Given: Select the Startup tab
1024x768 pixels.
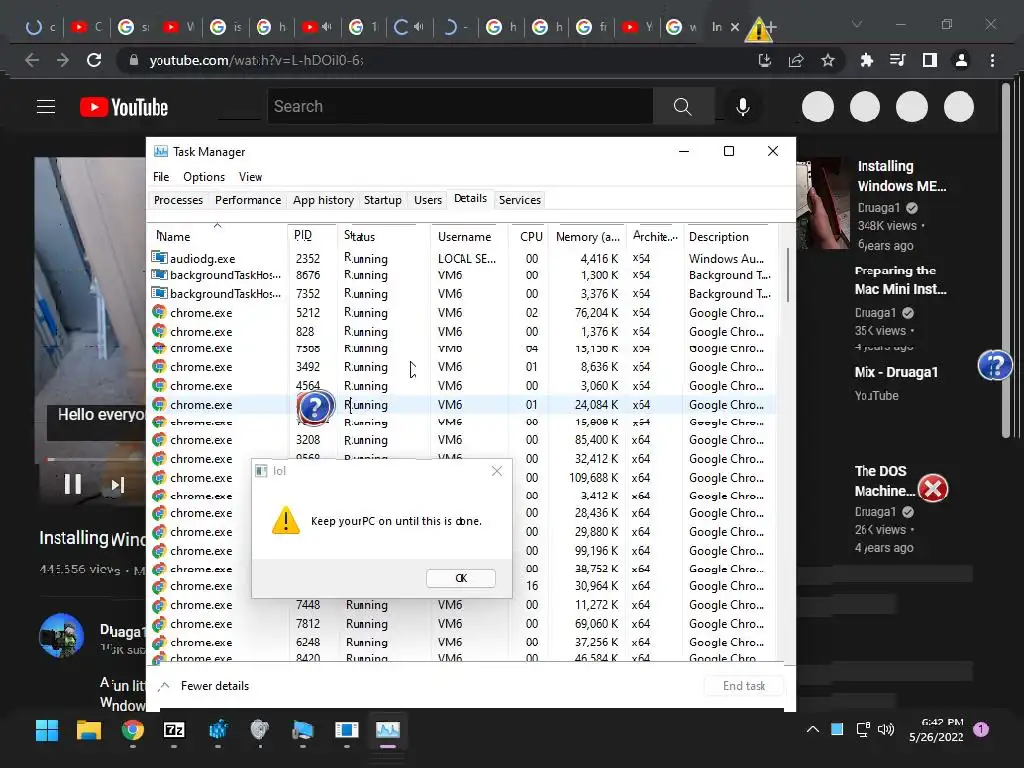Looking at the screenshot, I should coord(383,200).
